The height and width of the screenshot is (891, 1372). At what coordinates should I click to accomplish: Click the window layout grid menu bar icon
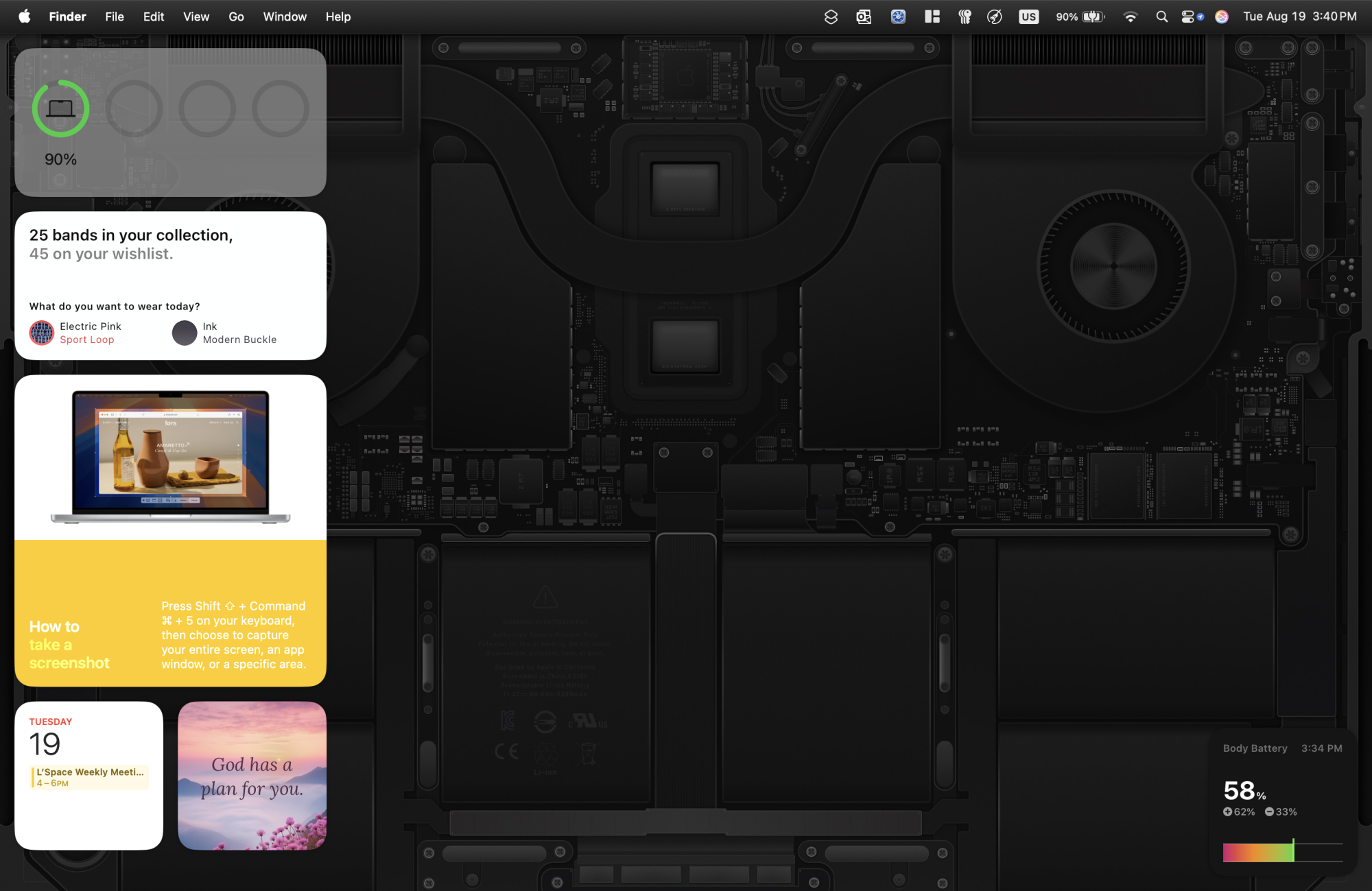click(932, 17)
